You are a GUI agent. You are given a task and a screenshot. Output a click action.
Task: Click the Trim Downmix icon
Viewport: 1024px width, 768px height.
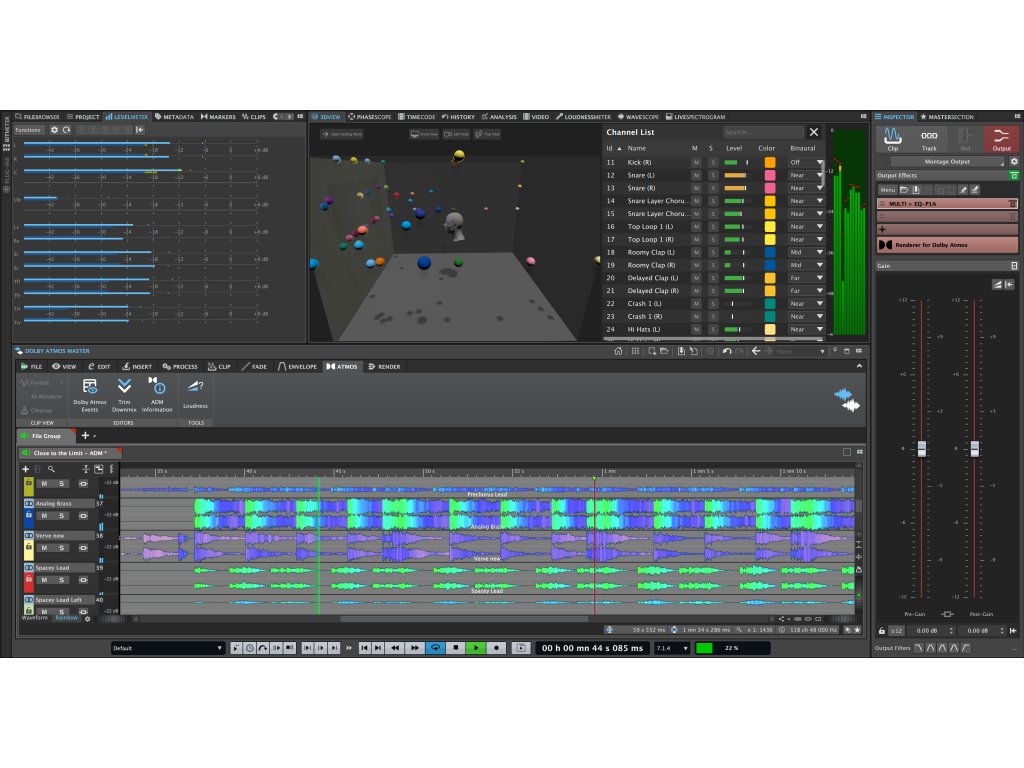(124, 388)
